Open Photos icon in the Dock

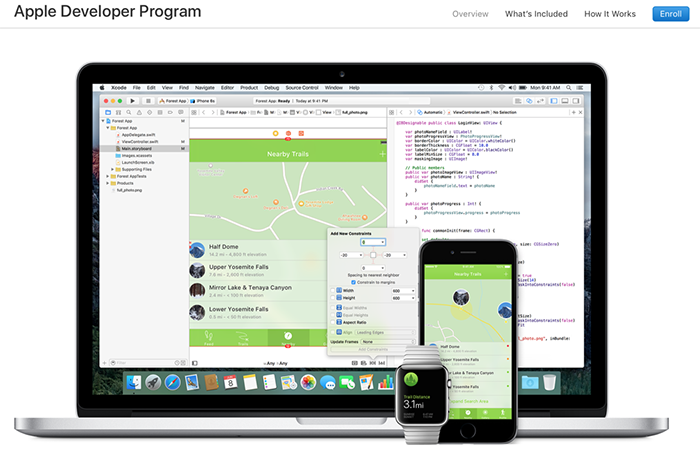click(x=308, y=383)
